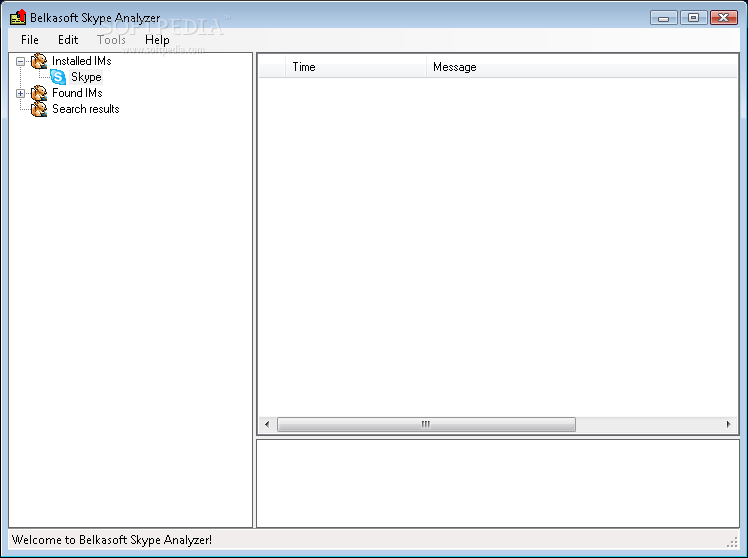The height and width of the screenshot is (558, 748).
Task: Click the horizontal scrollbar thumb
Action: (x=426, y=424)
